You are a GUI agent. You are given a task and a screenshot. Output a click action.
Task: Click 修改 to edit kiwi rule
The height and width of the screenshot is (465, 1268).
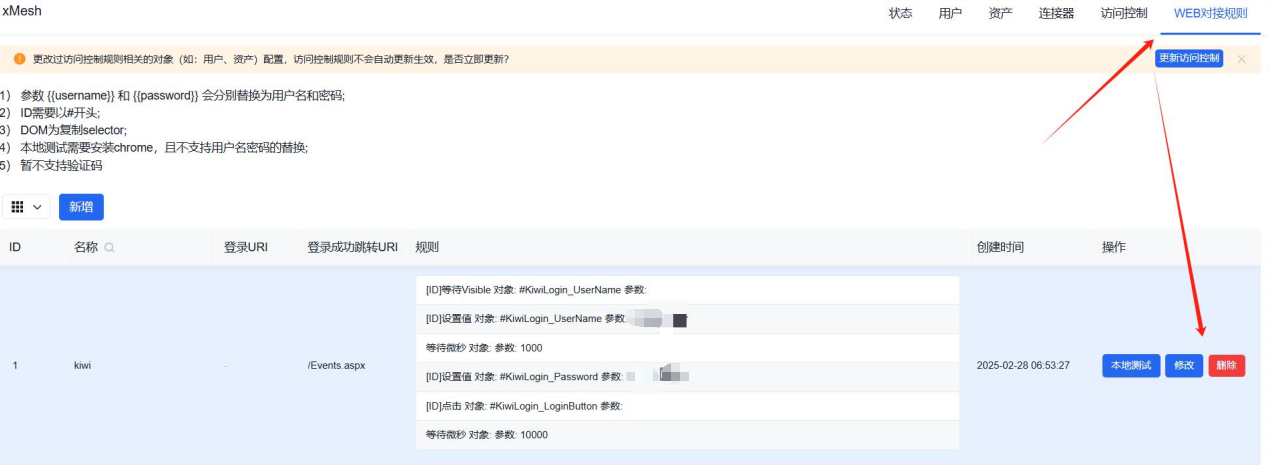pos(1184,366)
